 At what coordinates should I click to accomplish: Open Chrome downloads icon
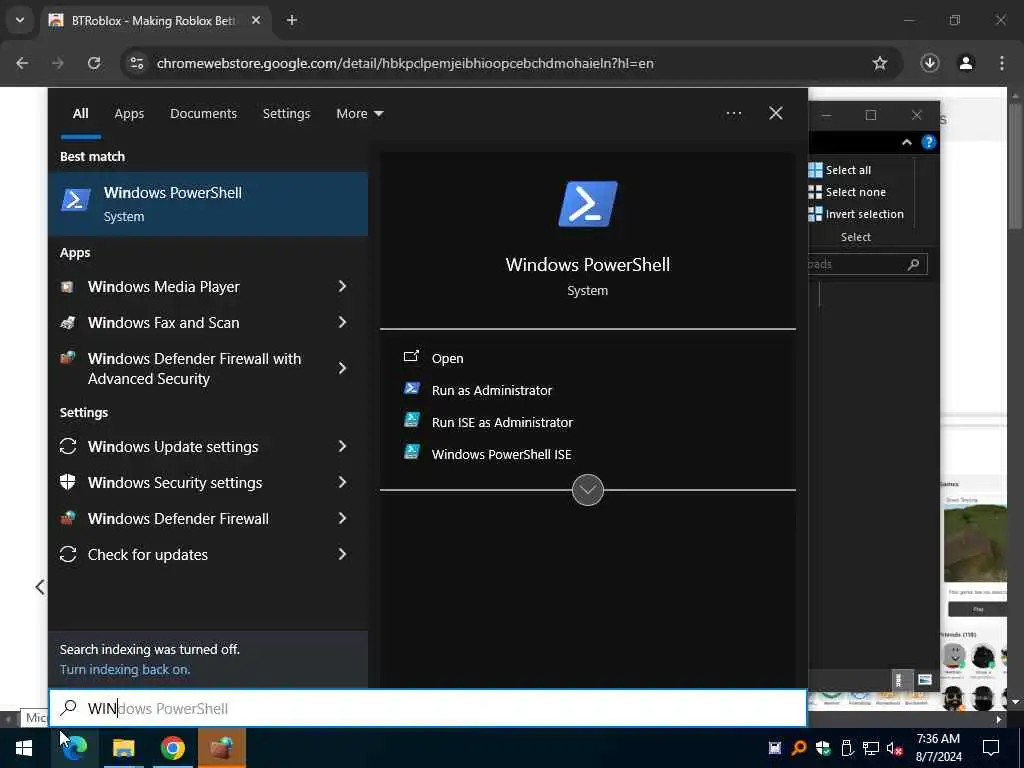point(930,63)
